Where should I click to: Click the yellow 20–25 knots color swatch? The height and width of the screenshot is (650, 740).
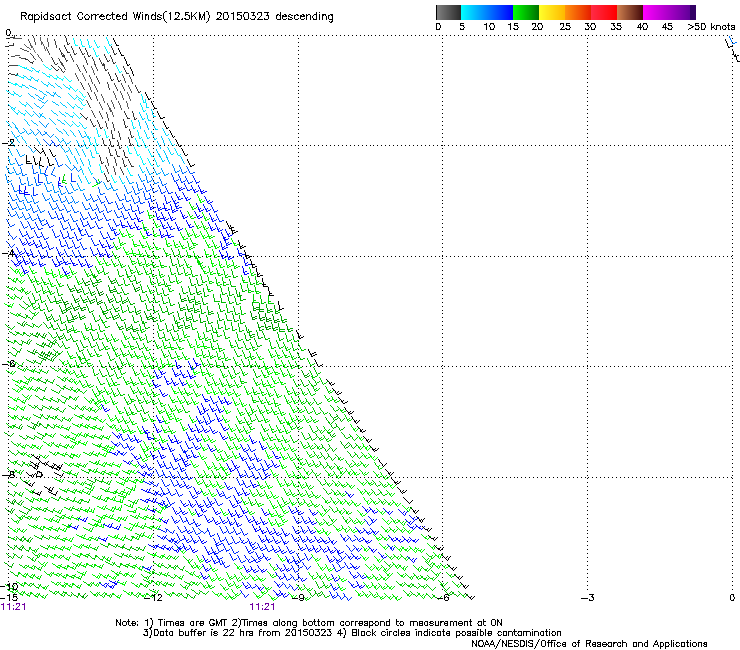(x=552, y=12)
